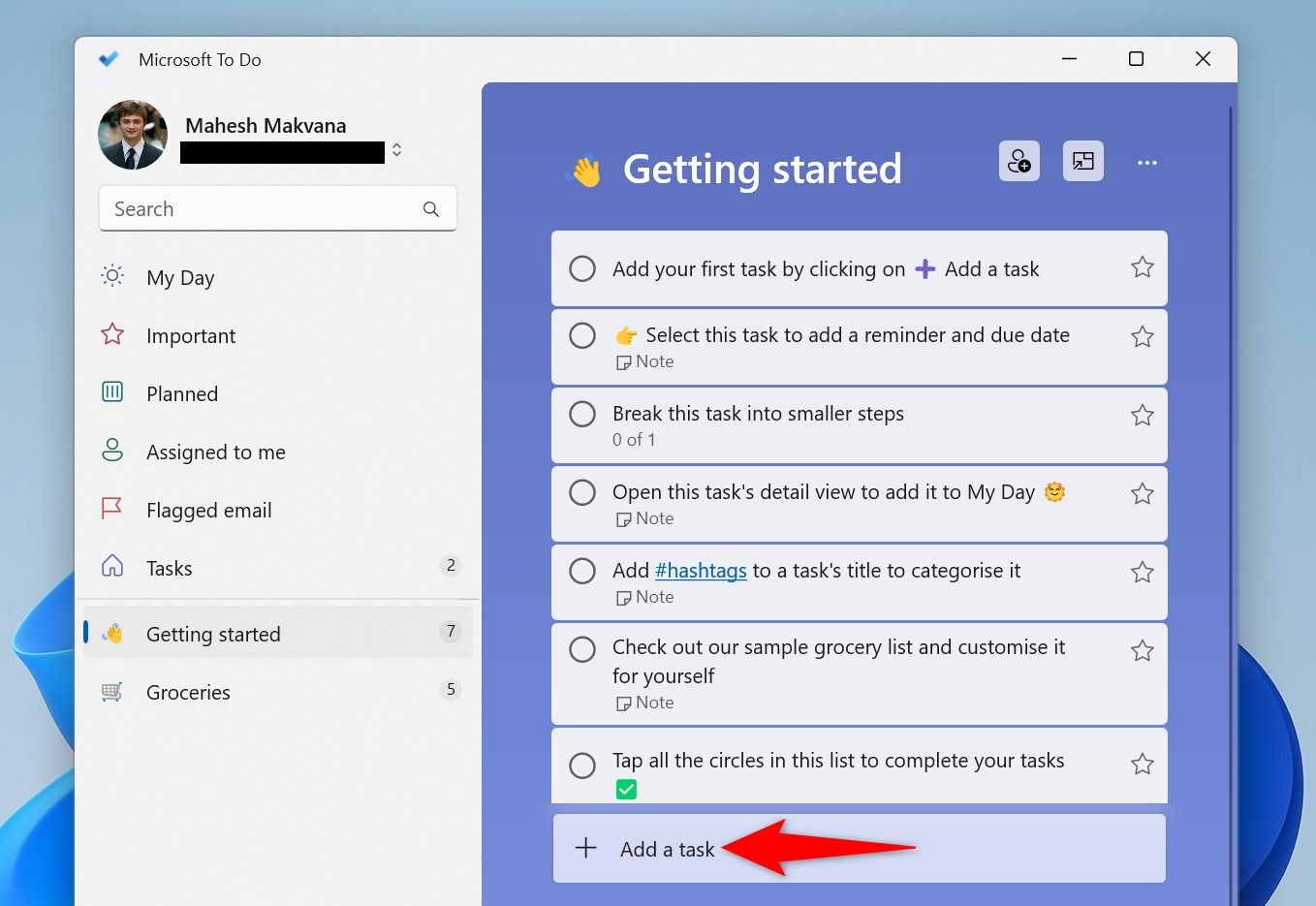The image size is (1316, 906).
Task: Click the '0 of 1' steps label
Action: 634,440
